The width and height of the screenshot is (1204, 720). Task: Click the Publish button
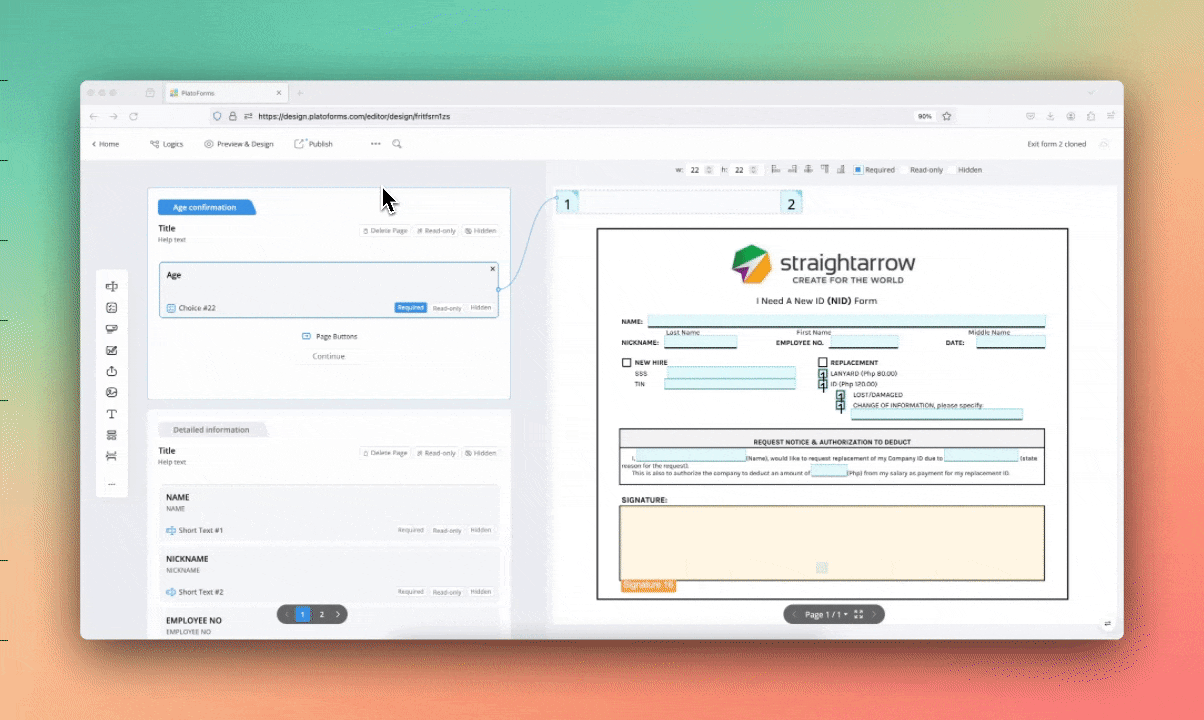pyautogui.click(x=314, y=144)
